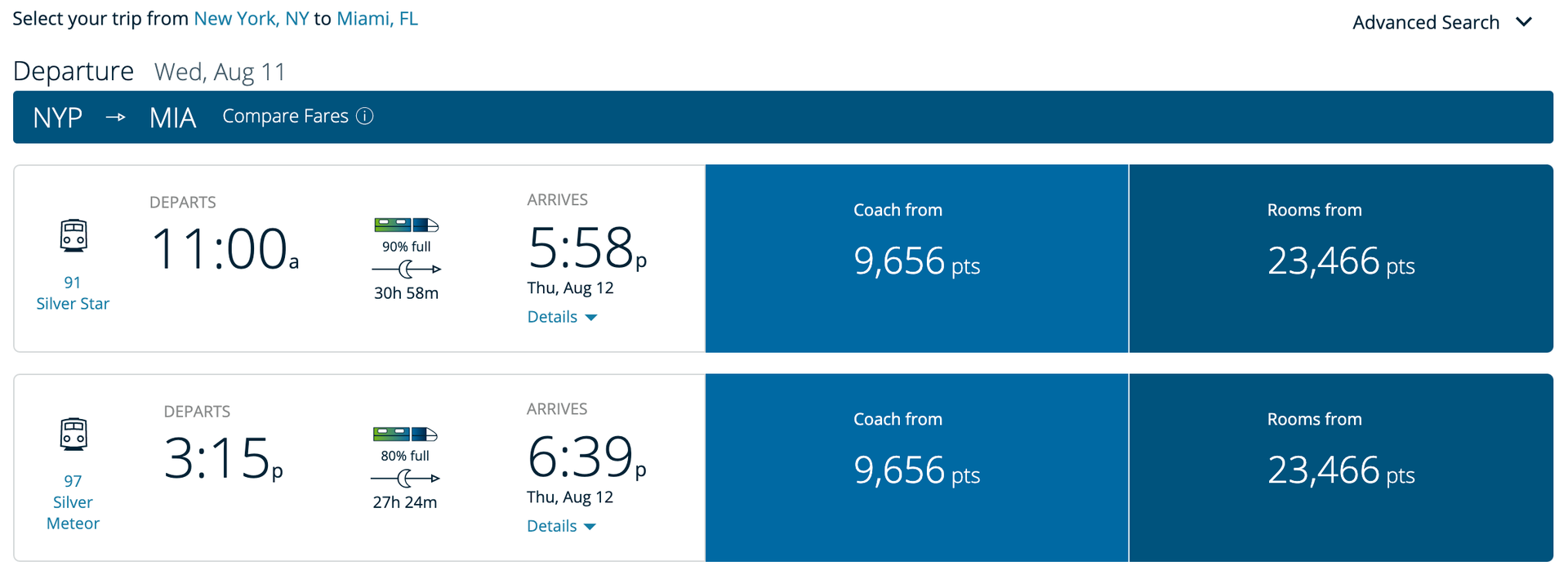Select Coach fare for train 91

(x=916, y=258)
